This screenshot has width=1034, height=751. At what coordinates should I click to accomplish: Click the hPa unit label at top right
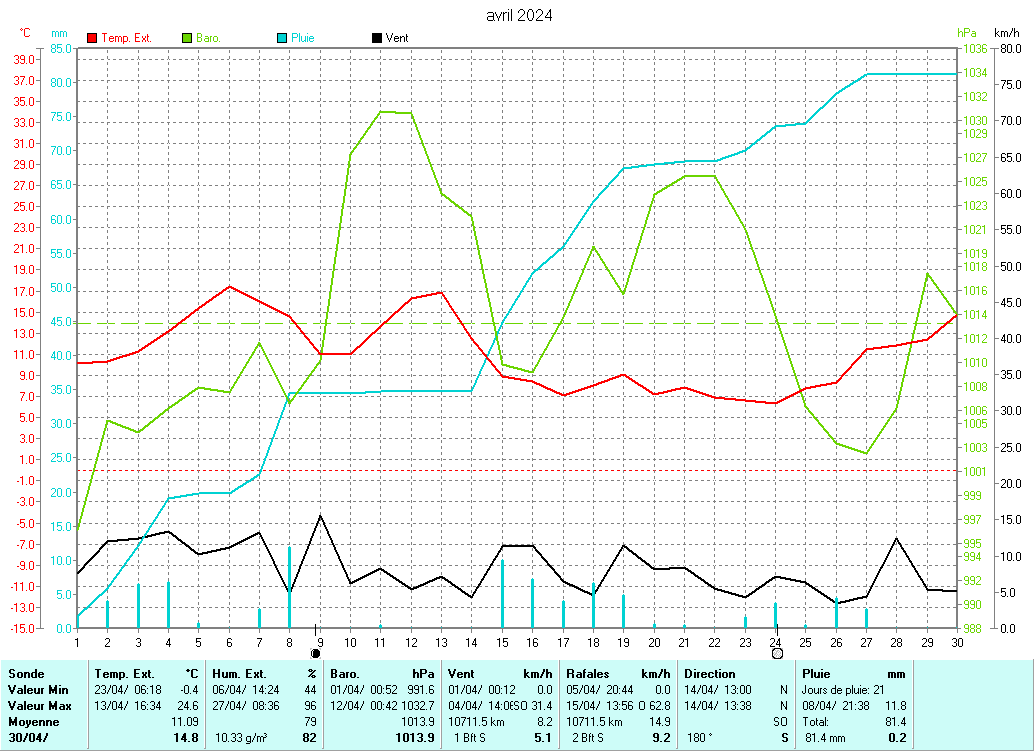pos(965,33)
